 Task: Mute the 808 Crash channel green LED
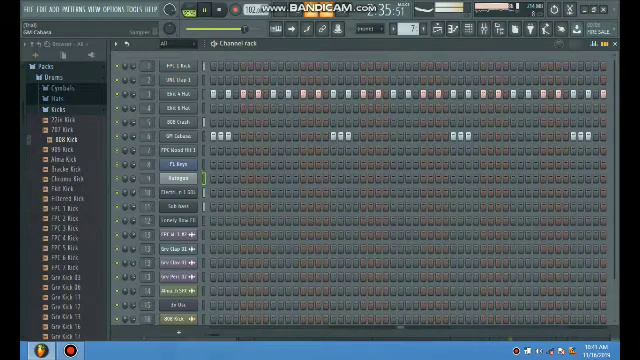tap(117, 122)
